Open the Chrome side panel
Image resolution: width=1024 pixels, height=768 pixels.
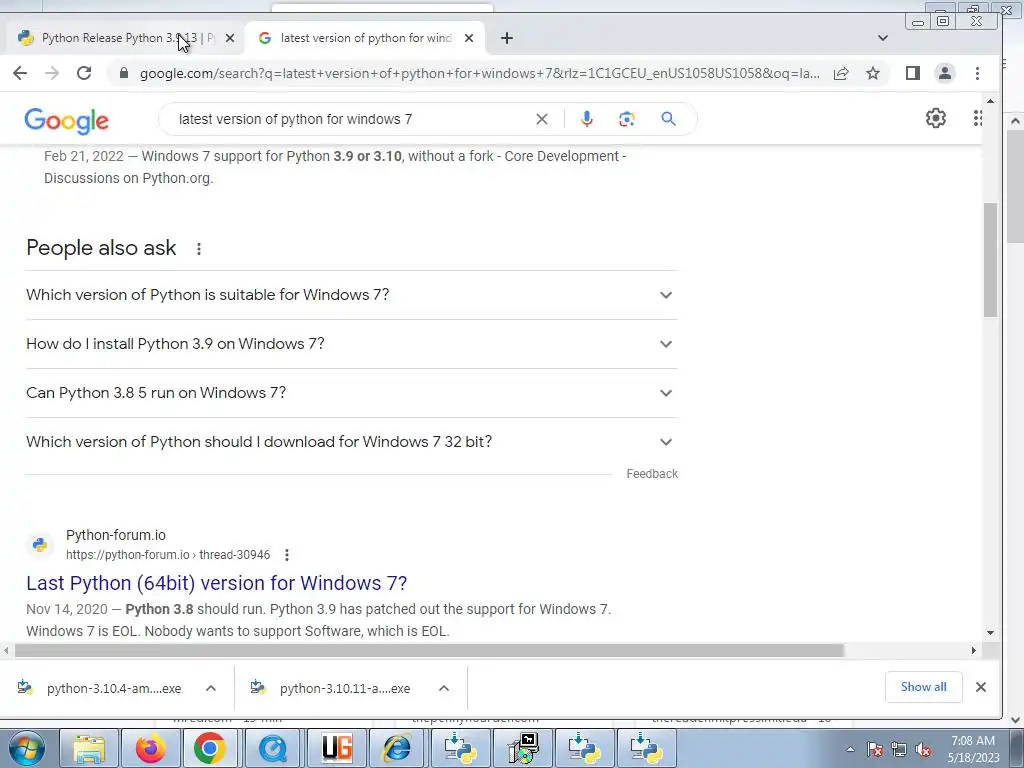913,73
